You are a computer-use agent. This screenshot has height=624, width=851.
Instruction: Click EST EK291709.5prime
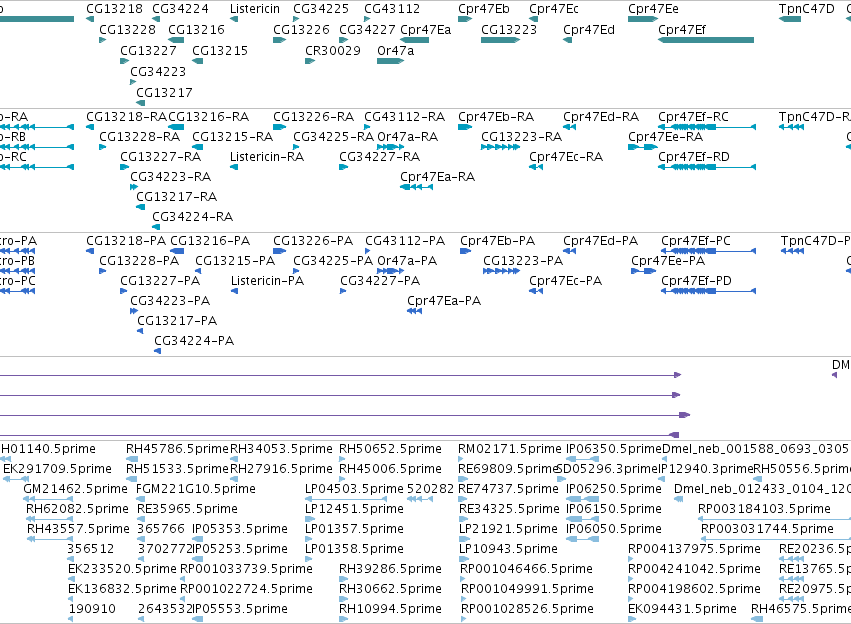click(58, 469)
